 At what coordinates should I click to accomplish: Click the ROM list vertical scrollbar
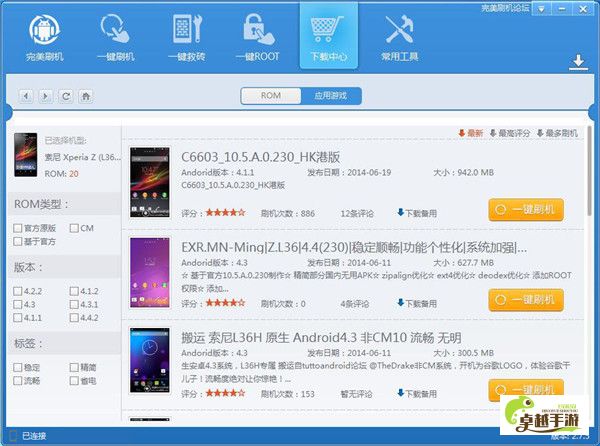(x=590, y=170)
